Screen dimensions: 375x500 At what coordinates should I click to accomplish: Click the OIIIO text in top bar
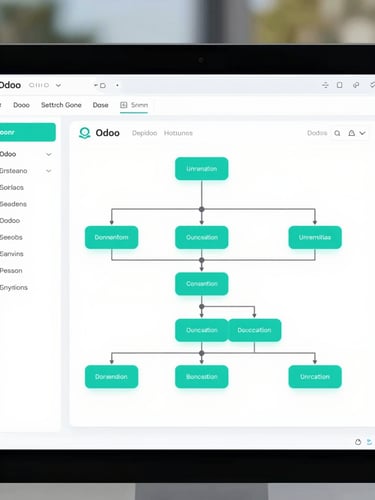tap(39, 85)
